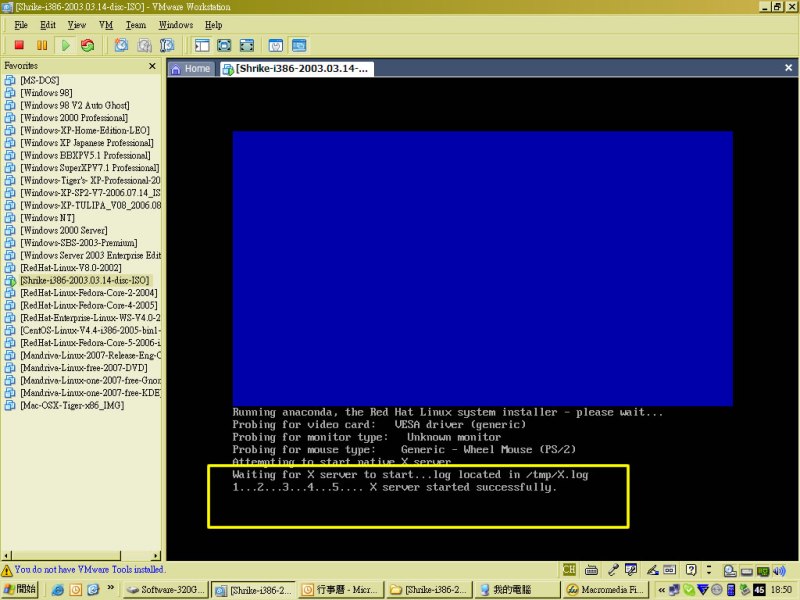Select [Shrike-i386-2003.03.14-disc-ISO] in Favorites

[x=85, y=280]
